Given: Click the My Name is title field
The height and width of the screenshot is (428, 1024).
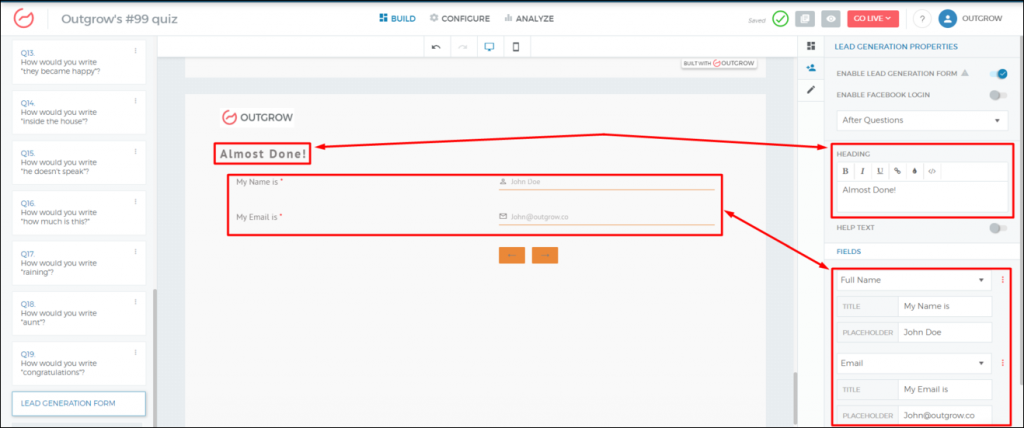Looking at the screenshot, I should tap(944, 306).
